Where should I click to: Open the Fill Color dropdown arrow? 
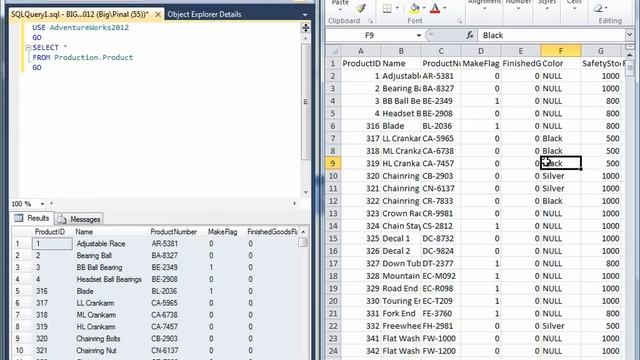click(x=424, y=8)
